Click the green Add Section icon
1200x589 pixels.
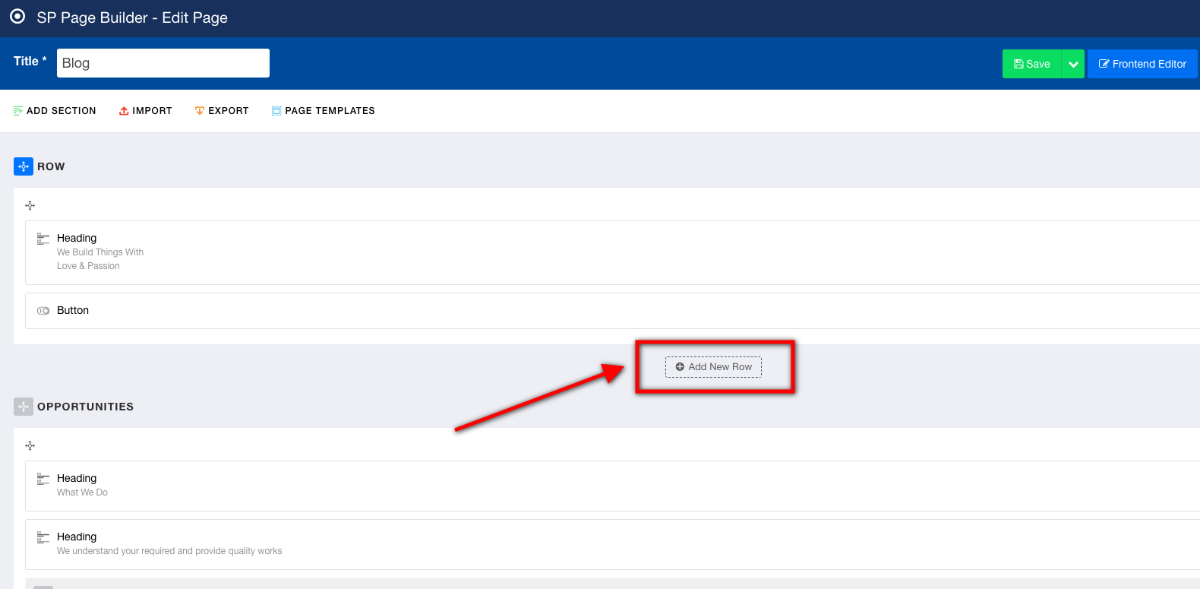18,110
